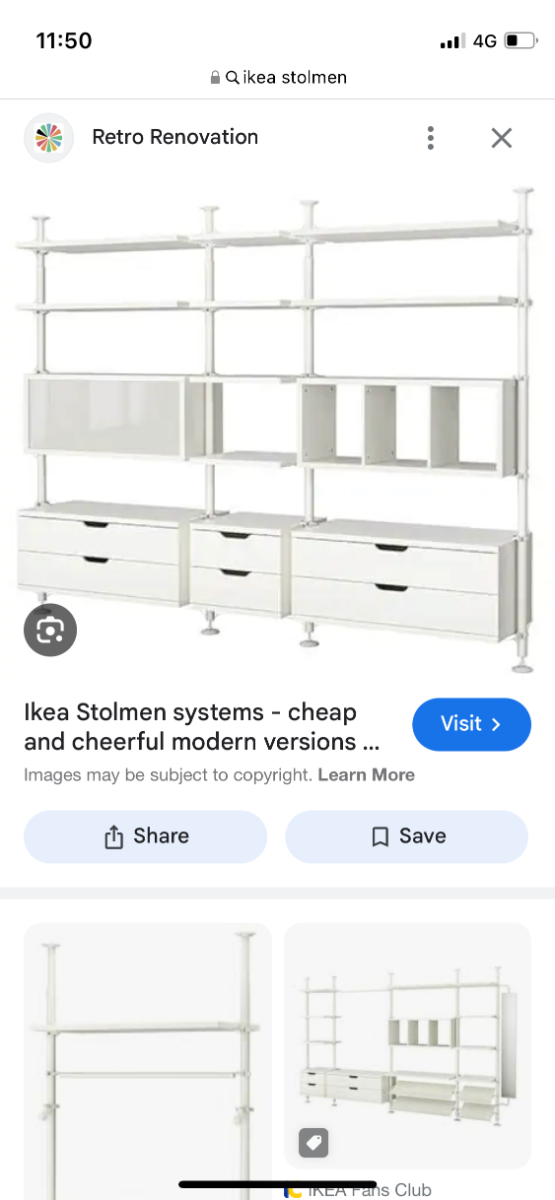Tap the Retro Renovation source name
The image size is (555, 1200).
175,137
